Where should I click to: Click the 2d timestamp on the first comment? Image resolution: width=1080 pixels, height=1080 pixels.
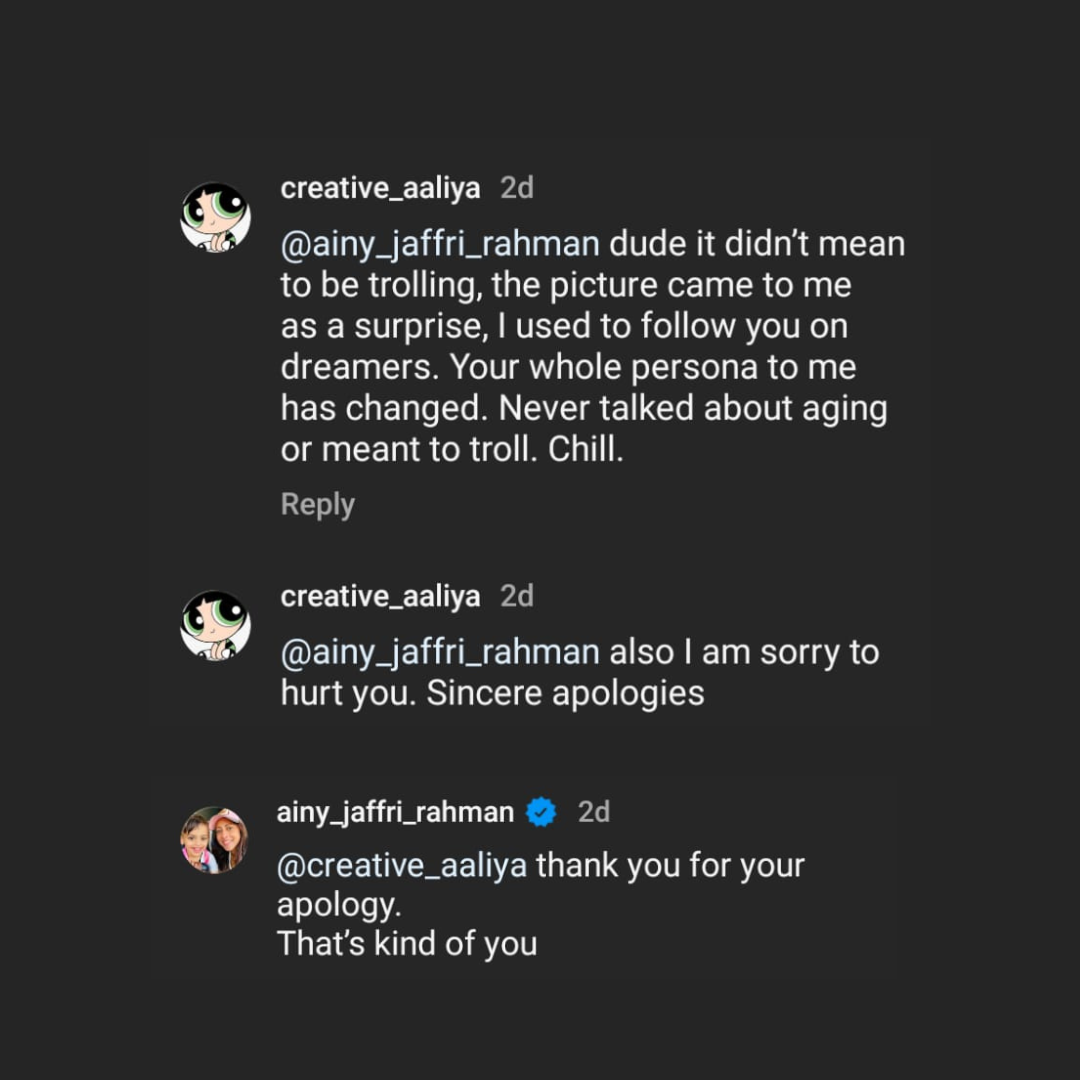[517, 188]
